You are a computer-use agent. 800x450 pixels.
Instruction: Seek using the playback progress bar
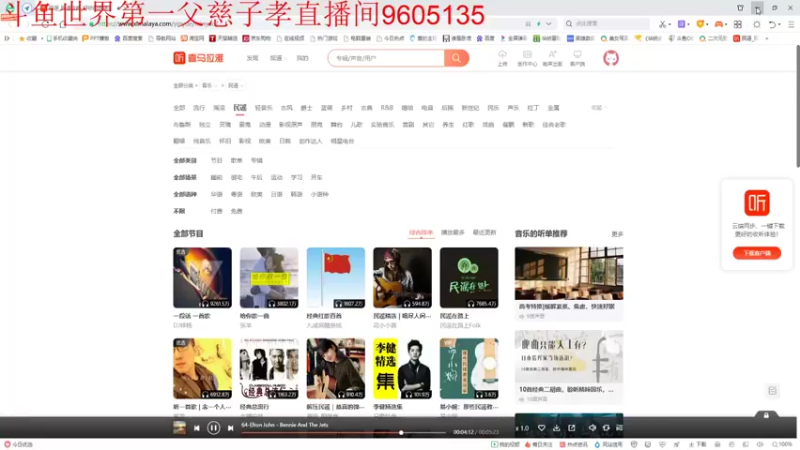point(343,433)
